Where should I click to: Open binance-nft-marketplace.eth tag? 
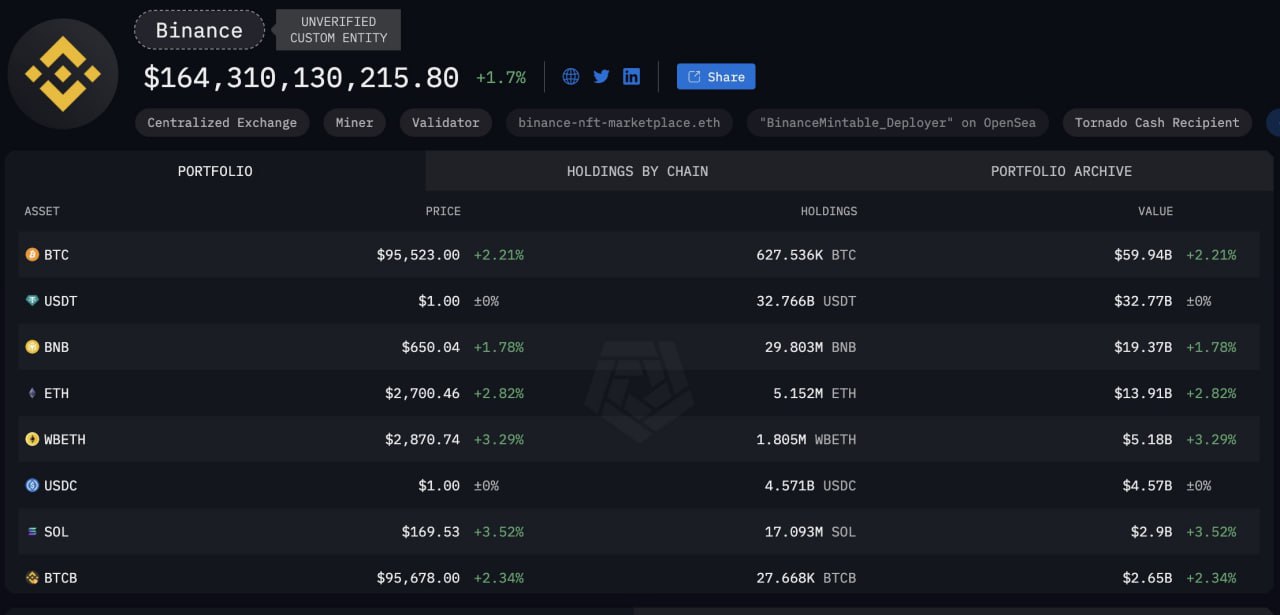[x=619, y=123]
